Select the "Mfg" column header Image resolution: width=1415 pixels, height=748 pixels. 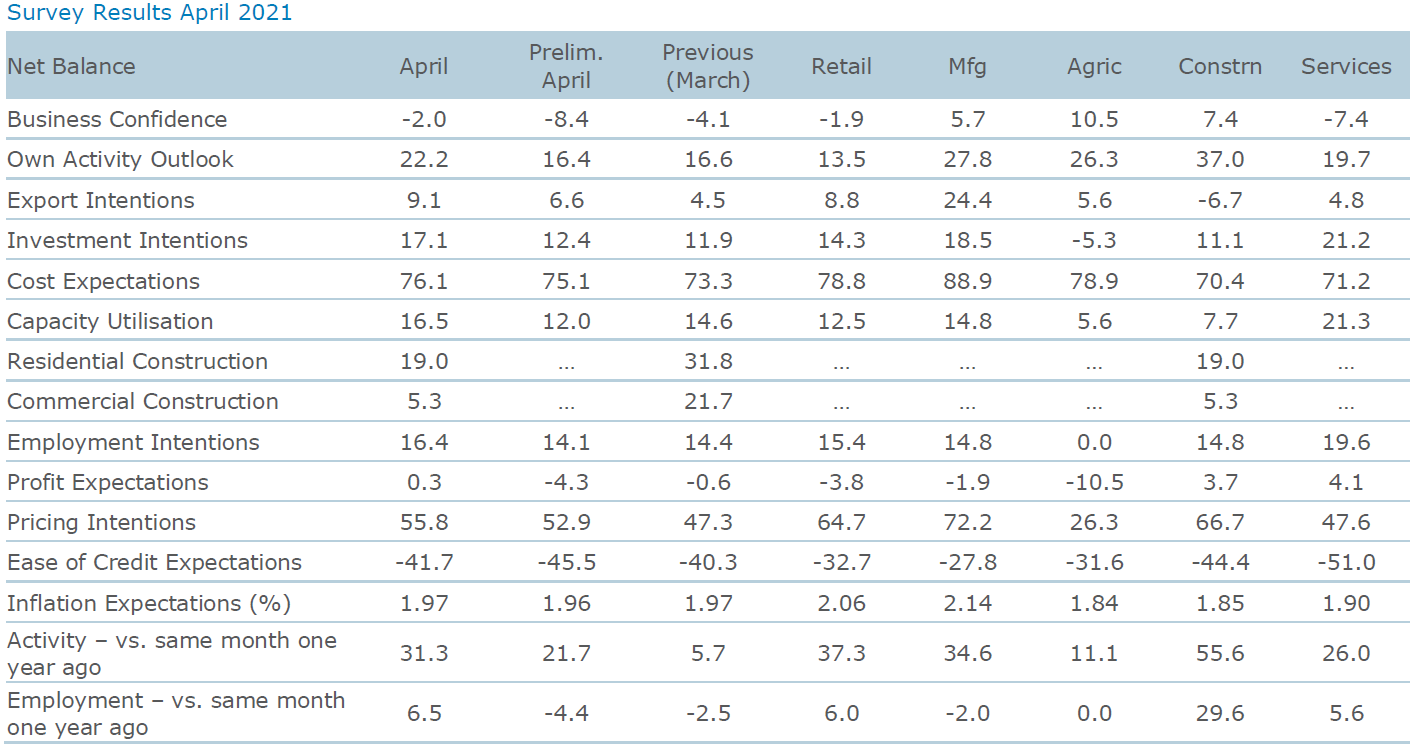pos(967,67)
